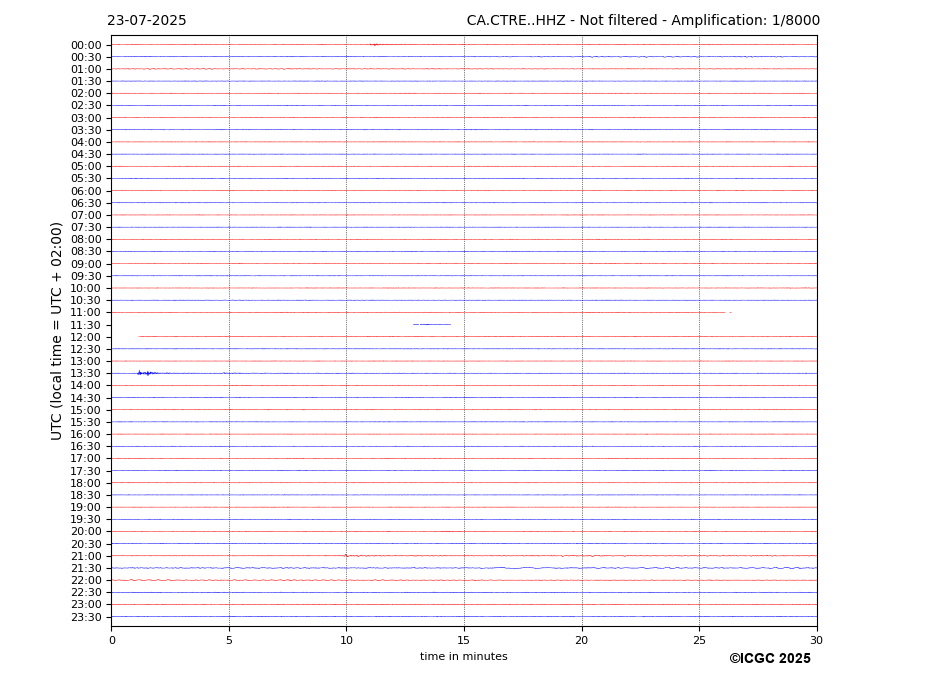Click the x-axis label 'time in minutes'
Image resolution: width=927 pixels, height=696 pixels.
click(x=464, y=656)
